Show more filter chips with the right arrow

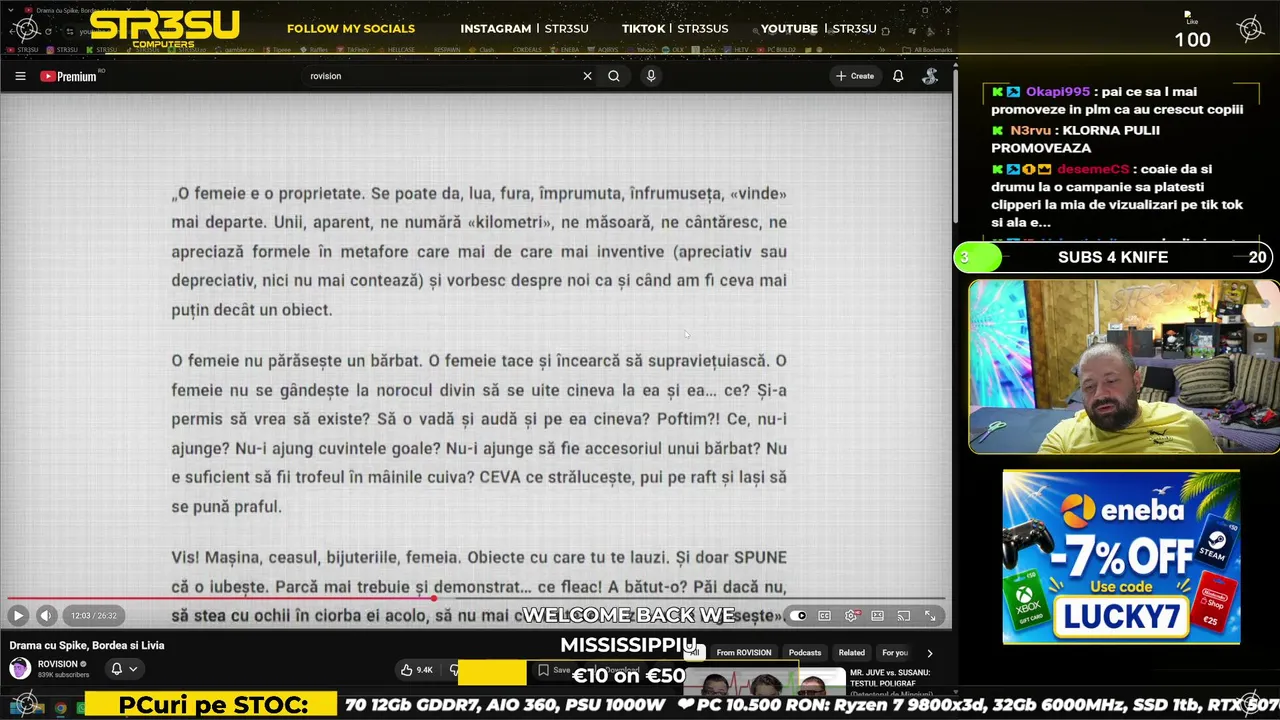930,653
